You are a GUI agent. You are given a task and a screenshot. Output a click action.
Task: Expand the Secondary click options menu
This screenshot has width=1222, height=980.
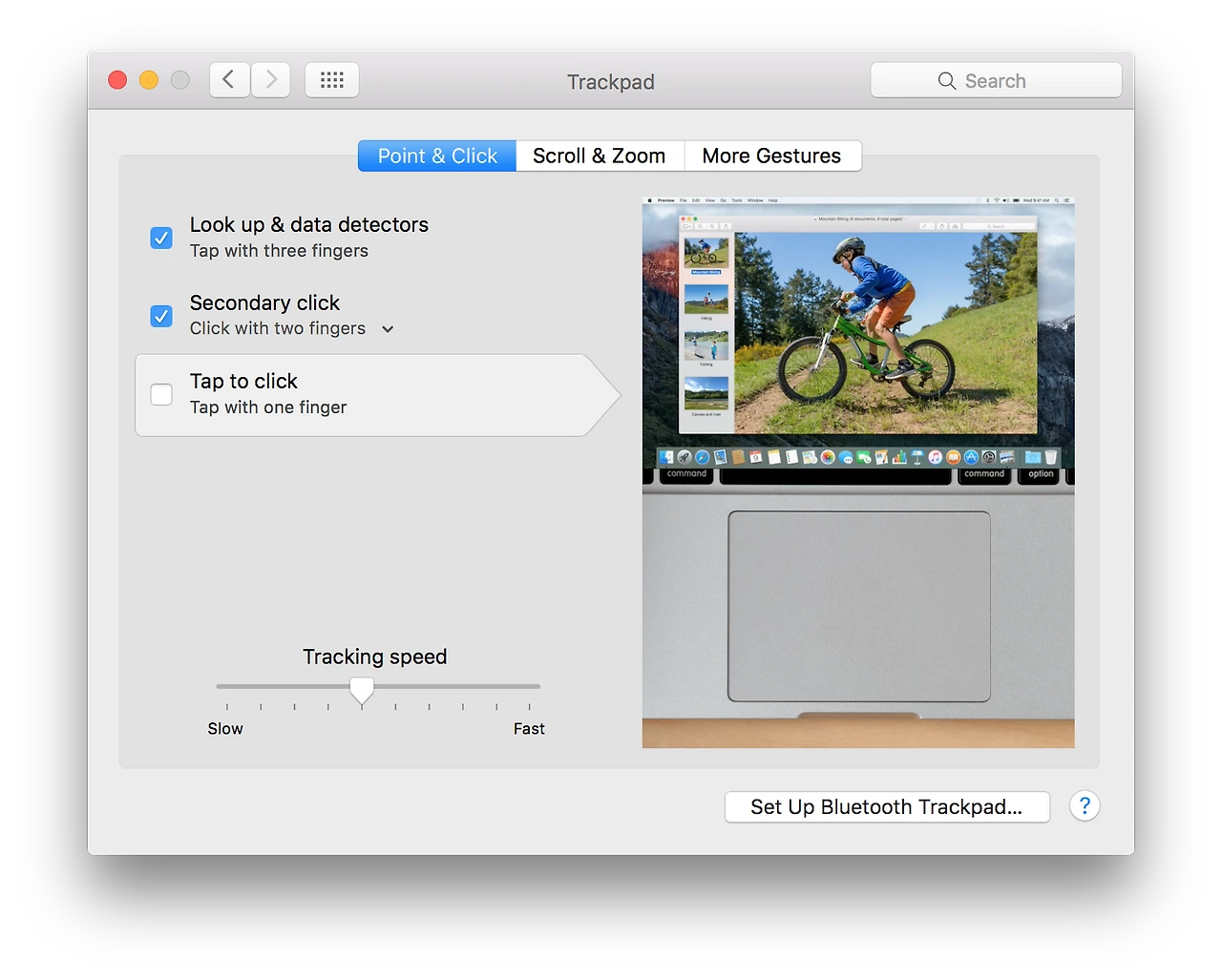(388, 328)
